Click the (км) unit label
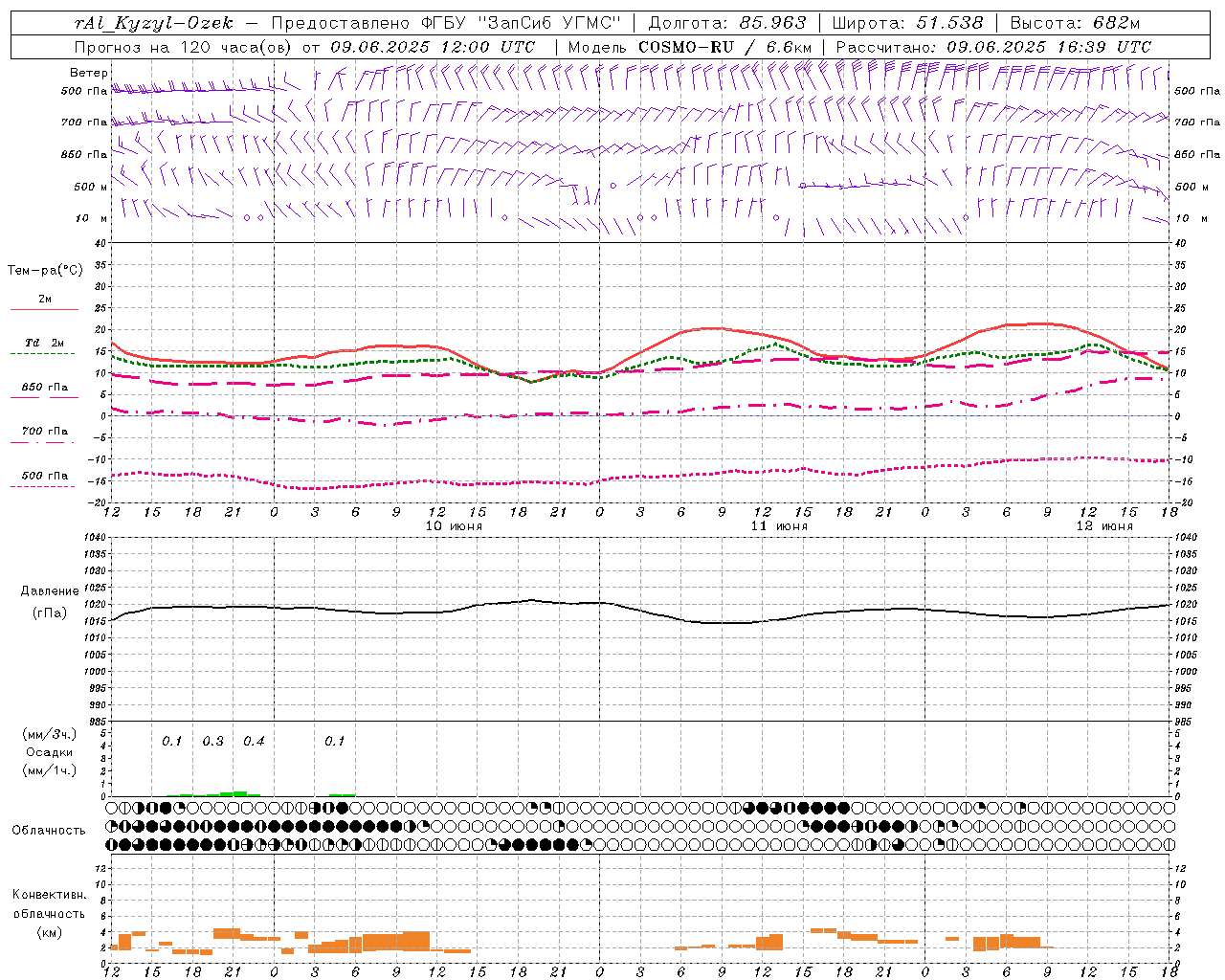 [50, 932]
